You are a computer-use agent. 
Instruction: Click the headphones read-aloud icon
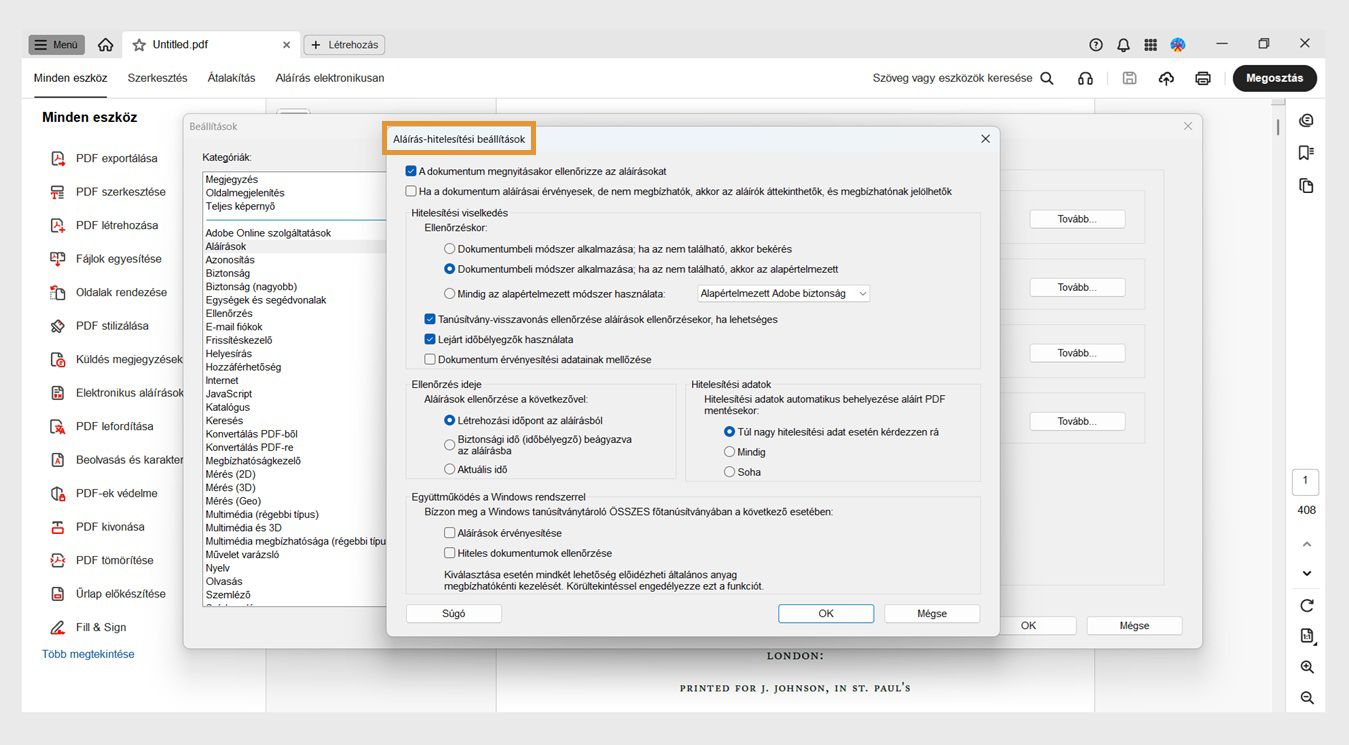click(x=1085, y=78)
